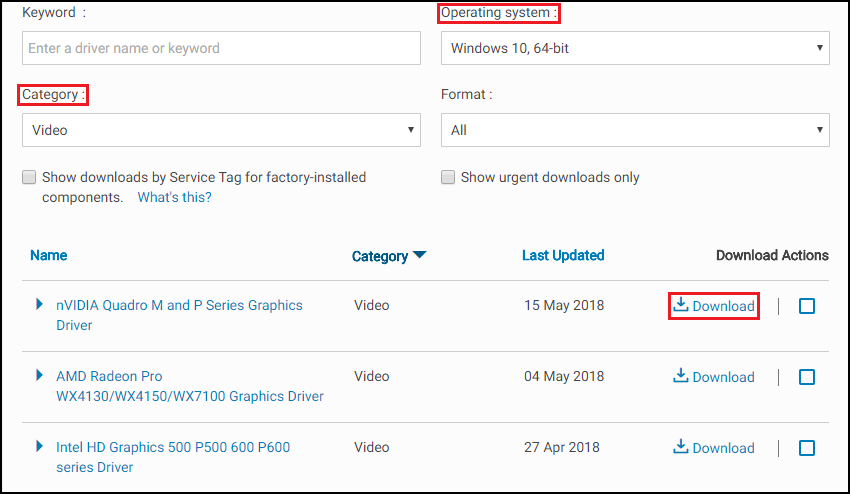850x494 pixels.
Task: Expand the AMD Radeon Pro driver details
Action: click(40, 375)
